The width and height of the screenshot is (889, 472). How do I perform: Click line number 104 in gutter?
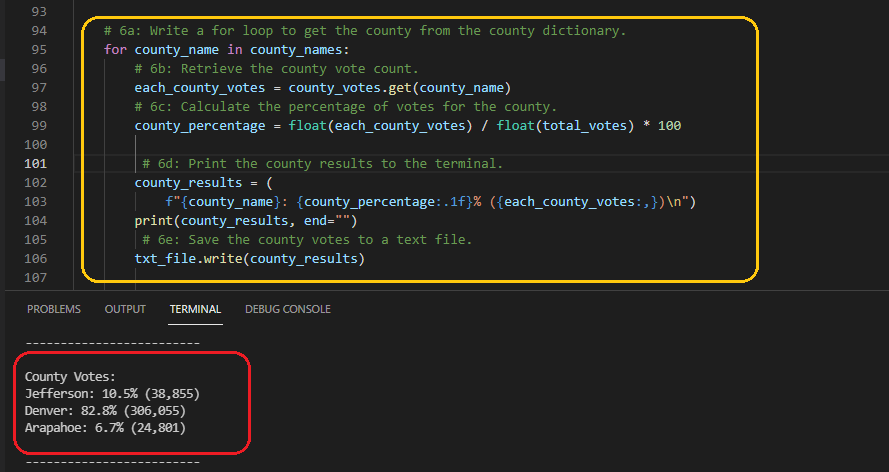36,220
